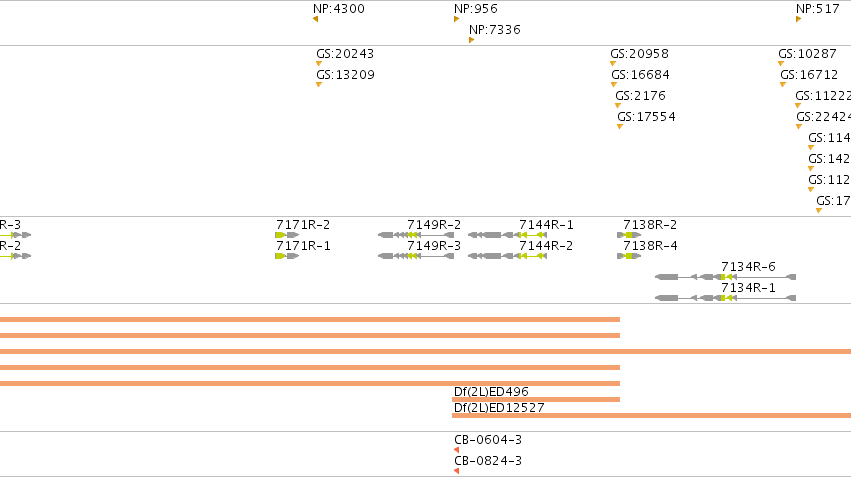Click the GS:17554 triangle marker
The height and width of the screenshot is (477, 851).
(620, 127)
